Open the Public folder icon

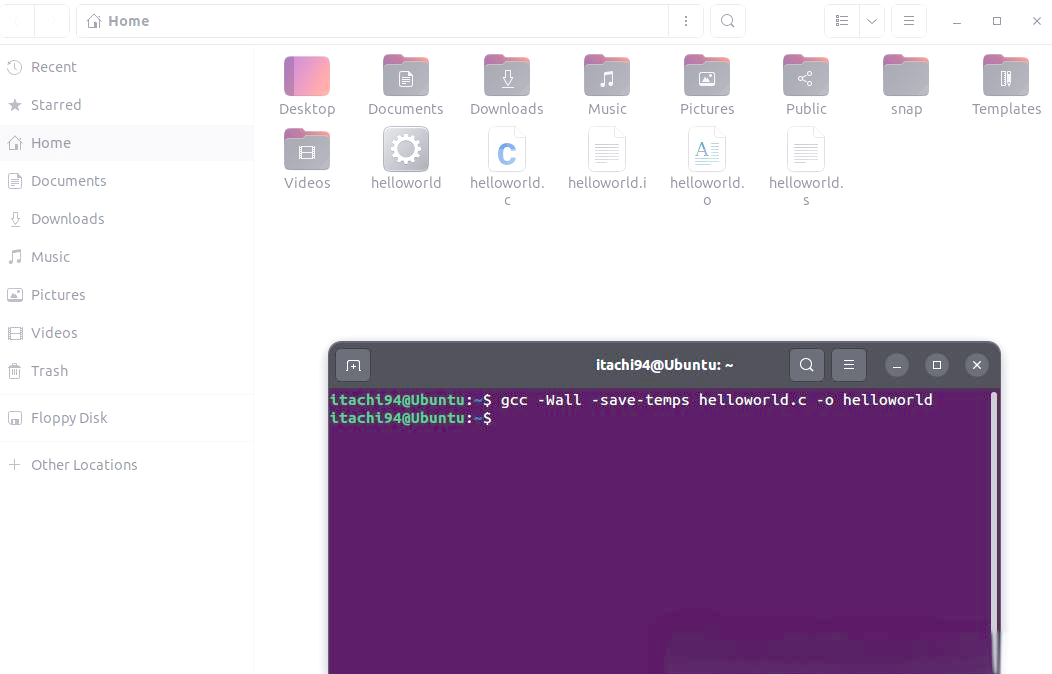point(806,76)
